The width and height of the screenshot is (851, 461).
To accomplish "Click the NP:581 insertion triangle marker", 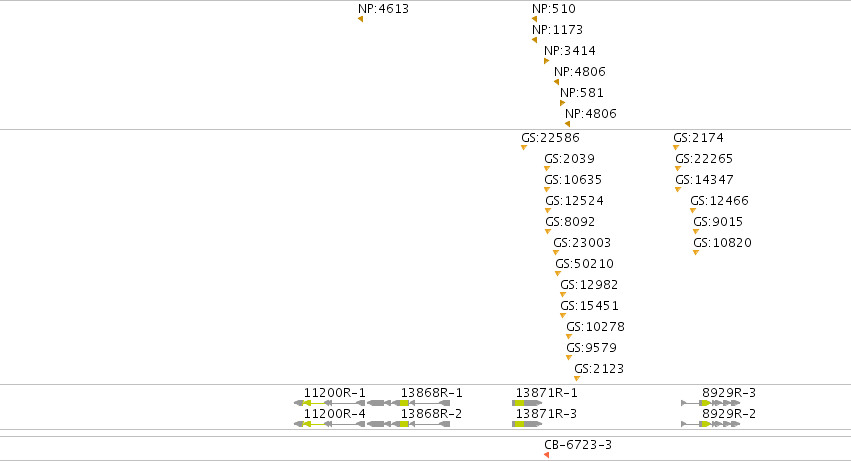I will pos(562,103).
